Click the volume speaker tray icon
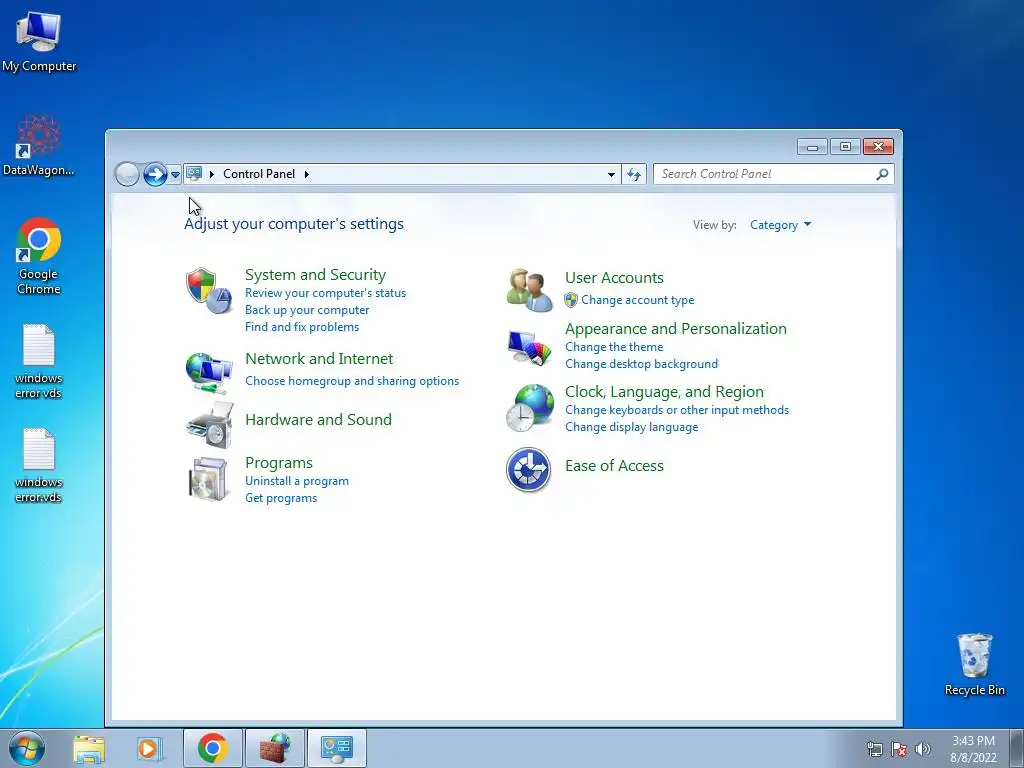The height and width of the screenshot is (768, 1024). (923, 749)
